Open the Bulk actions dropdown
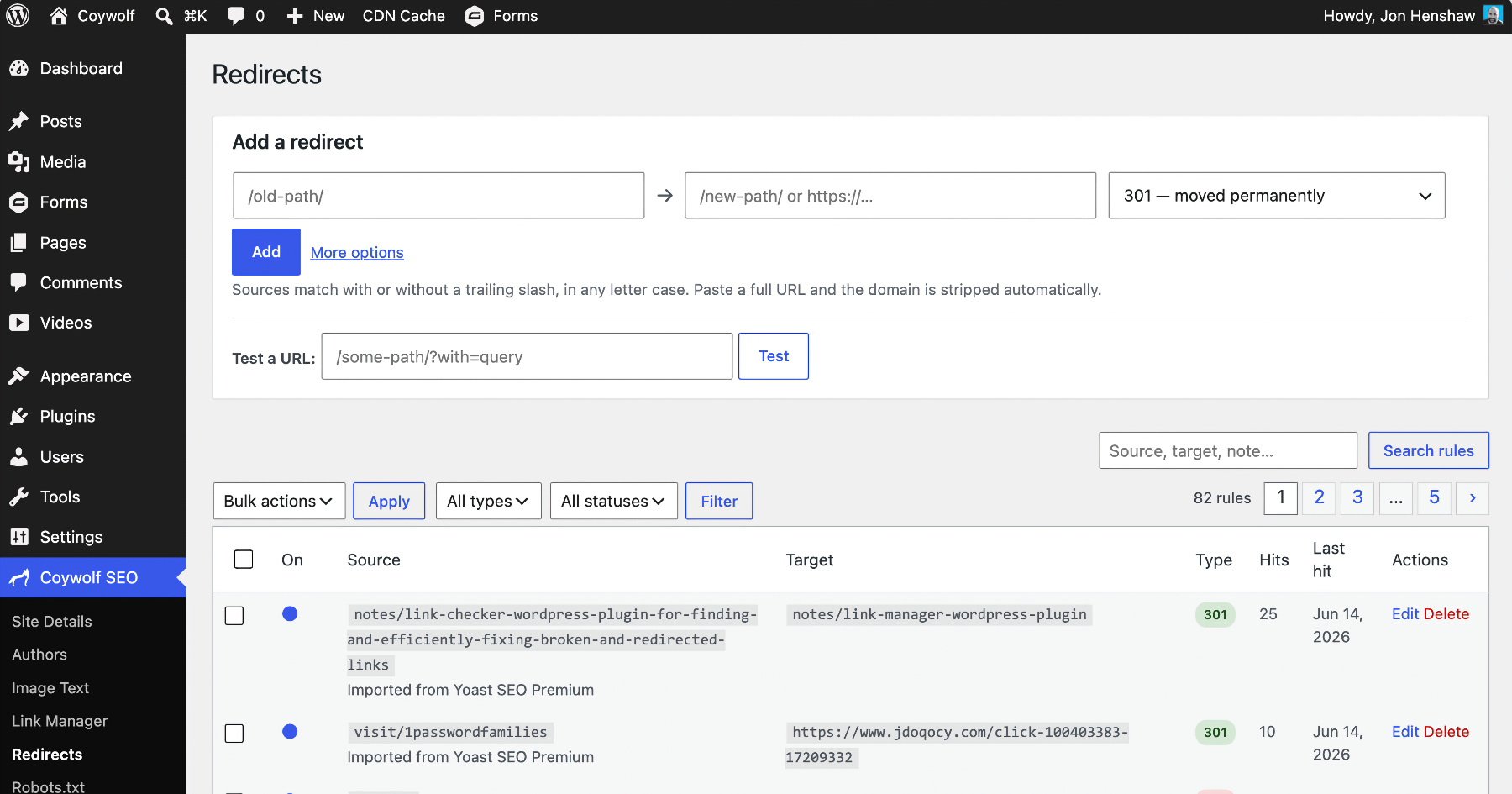Viewport: 1512px width, 794px height. [279, 501]
